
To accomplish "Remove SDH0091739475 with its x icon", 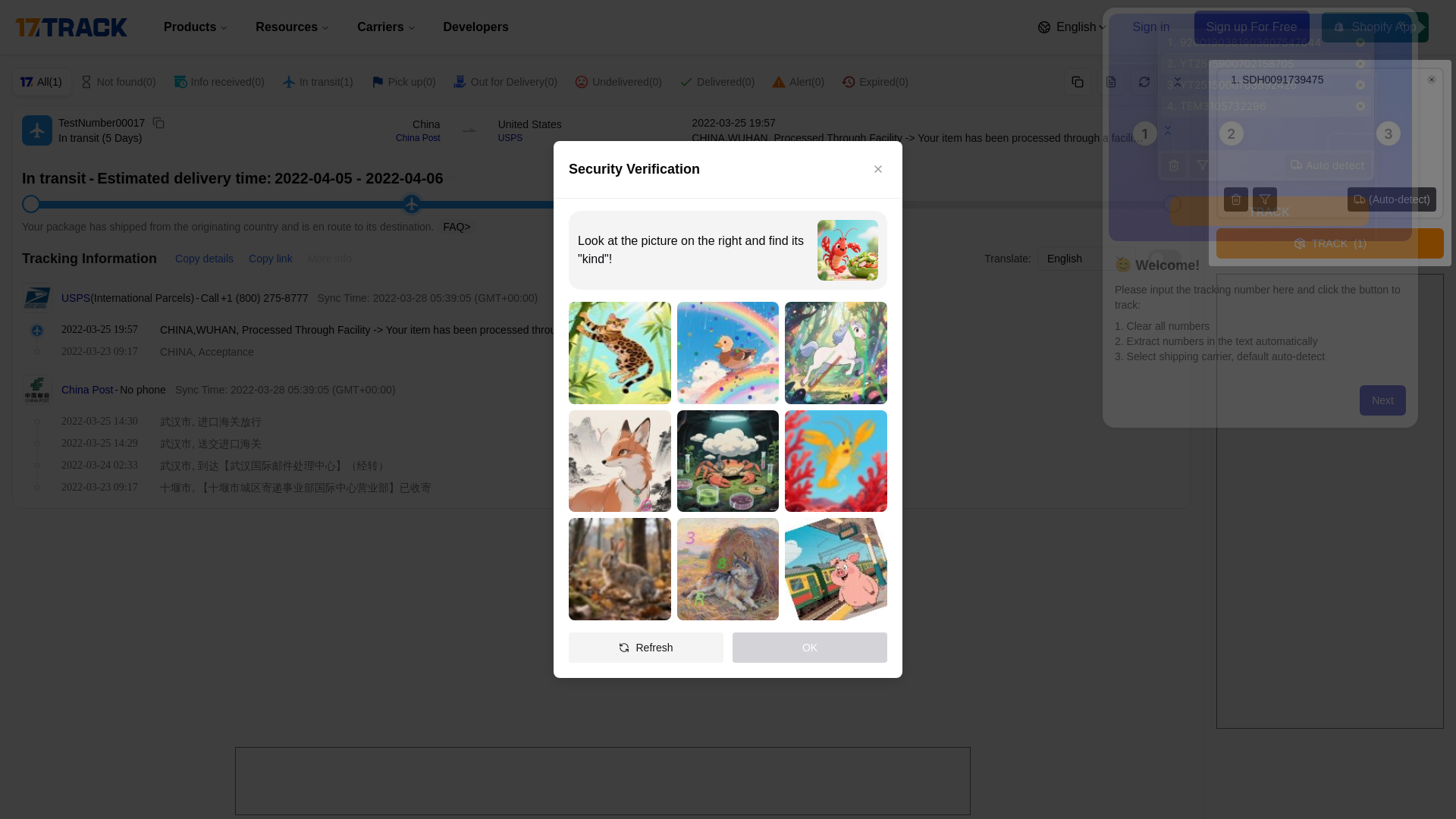I will click(x=1431, y=80).
